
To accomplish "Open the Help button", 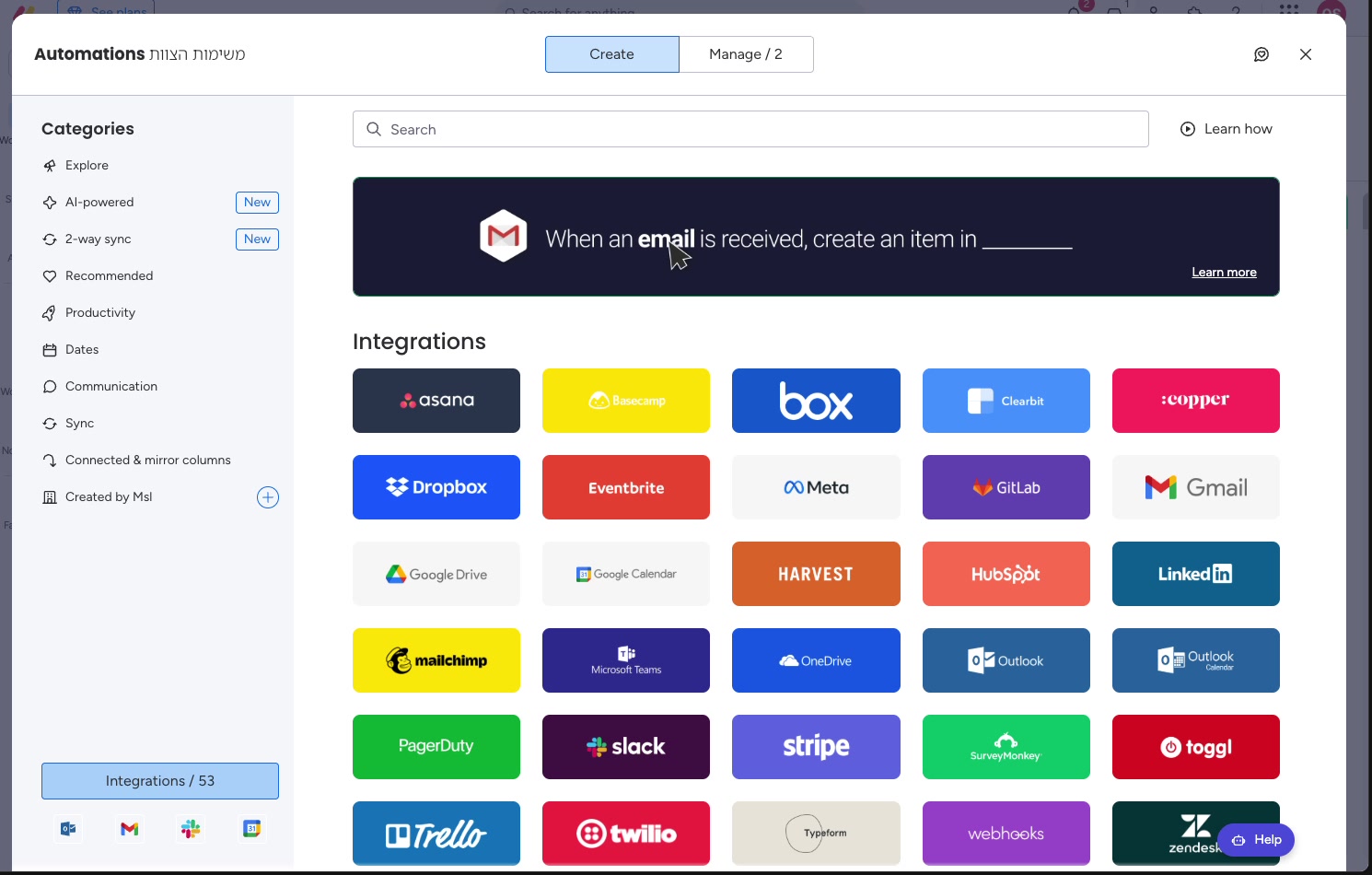I will click(1256, 840).
